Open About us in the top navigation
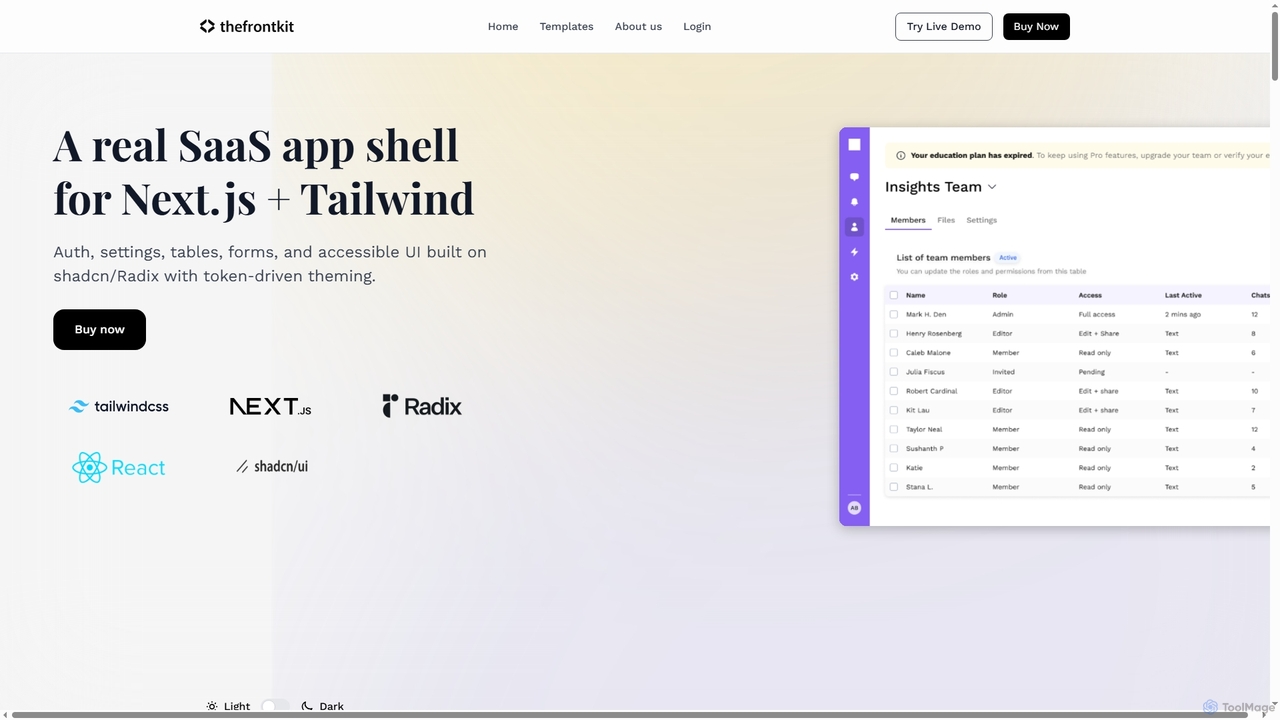The height and width of the screenshot is (720, 1280). [x=638, y=26]
